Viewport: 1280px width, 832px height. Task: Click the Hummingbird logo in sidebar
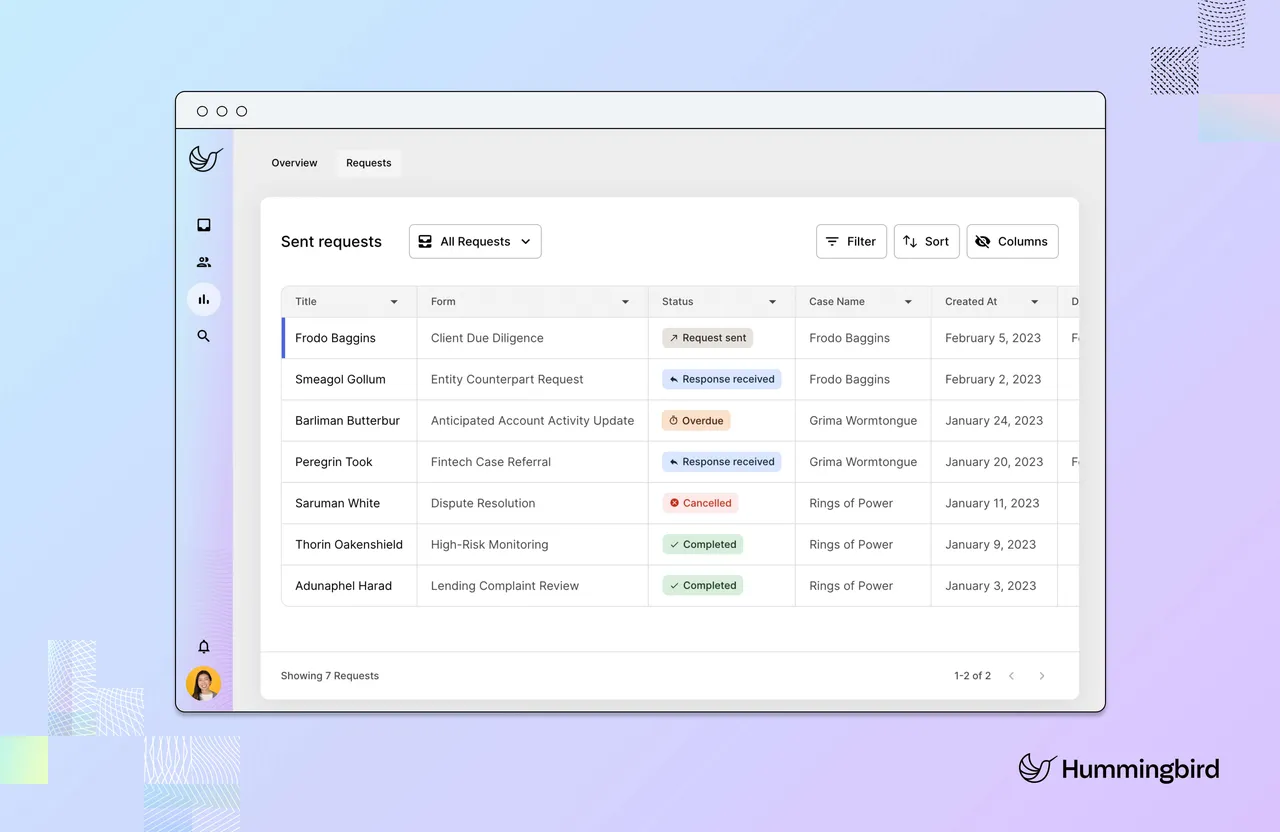click(205, 159)
